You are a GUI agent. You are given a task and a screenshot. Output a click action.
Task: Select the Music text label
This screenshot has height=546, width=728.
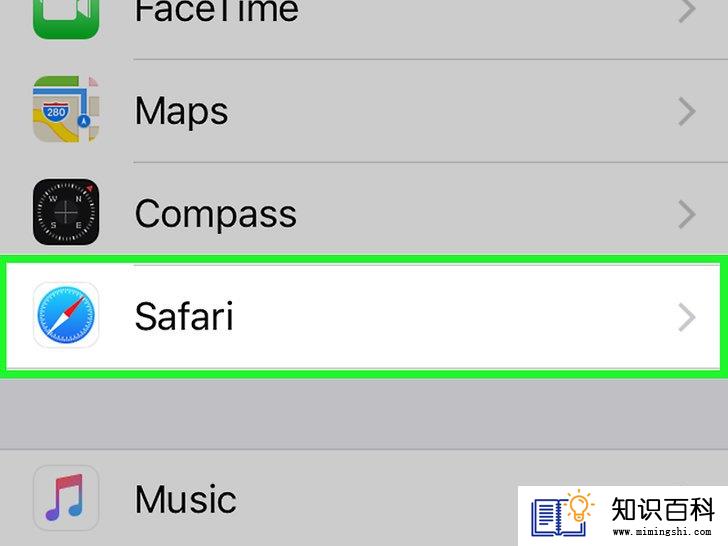(186, 499)
